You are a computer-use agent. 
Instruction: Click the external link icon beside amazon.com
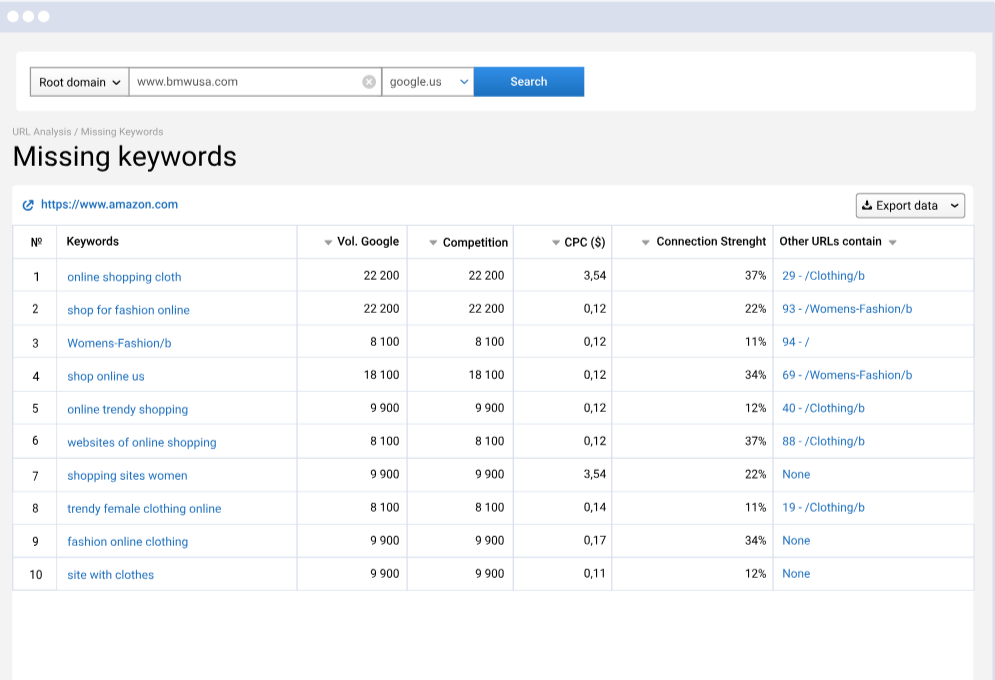(27, 204)
